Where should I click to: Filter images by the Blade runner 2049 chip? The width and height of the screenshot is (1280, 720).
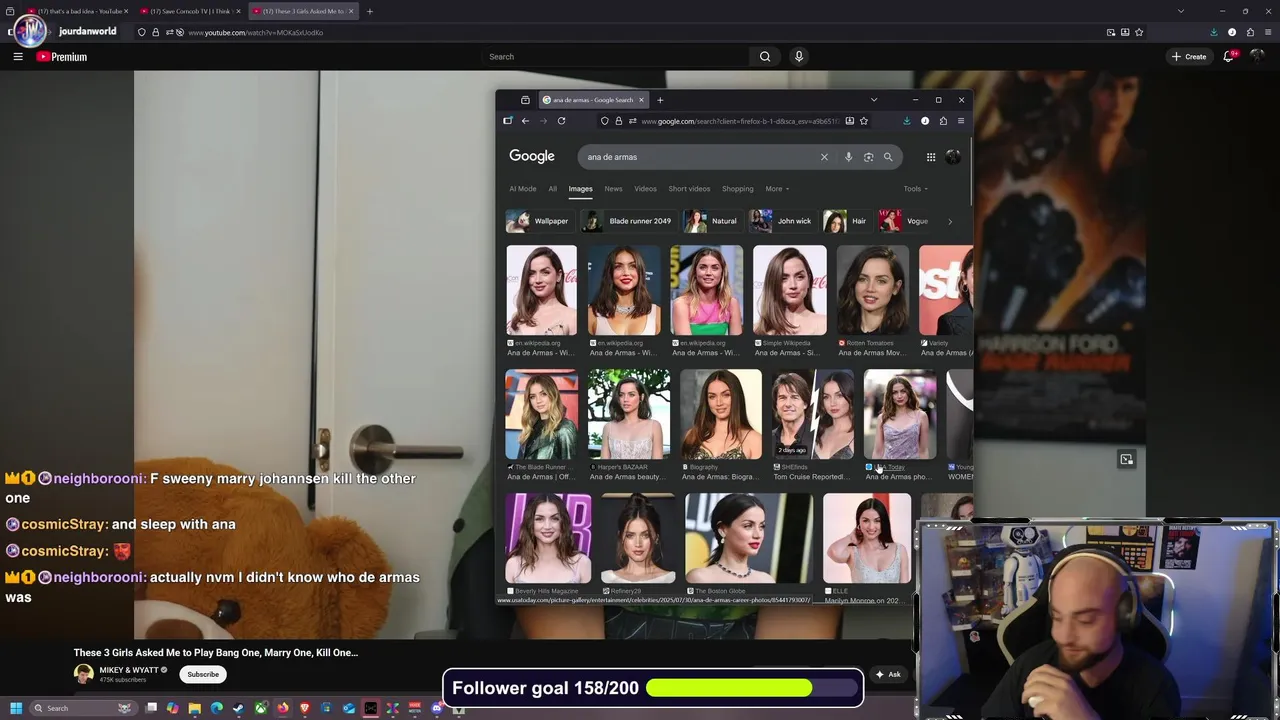627,221
